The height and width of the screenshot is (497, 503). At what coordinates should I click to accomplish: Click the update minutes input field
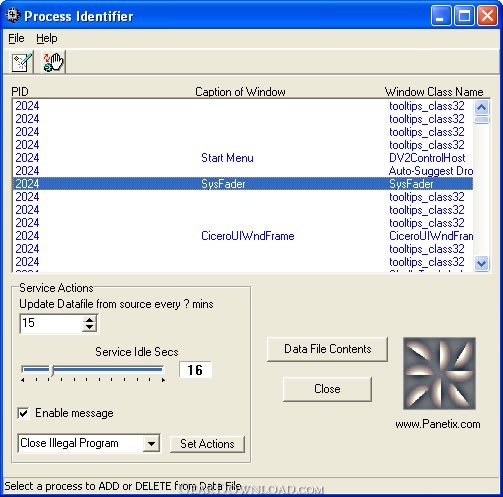point(51,323)
